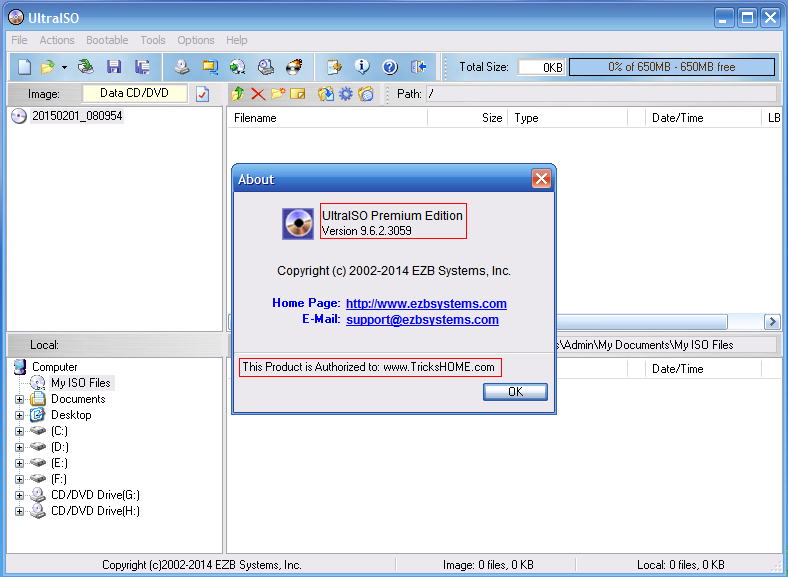Expand the (D:) drive node
This screenshot has height=577, width=788.
(x=20, y=447)
